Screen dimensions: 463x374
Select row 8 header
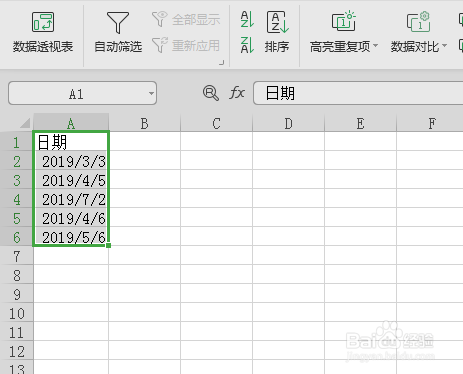(17, 275)
